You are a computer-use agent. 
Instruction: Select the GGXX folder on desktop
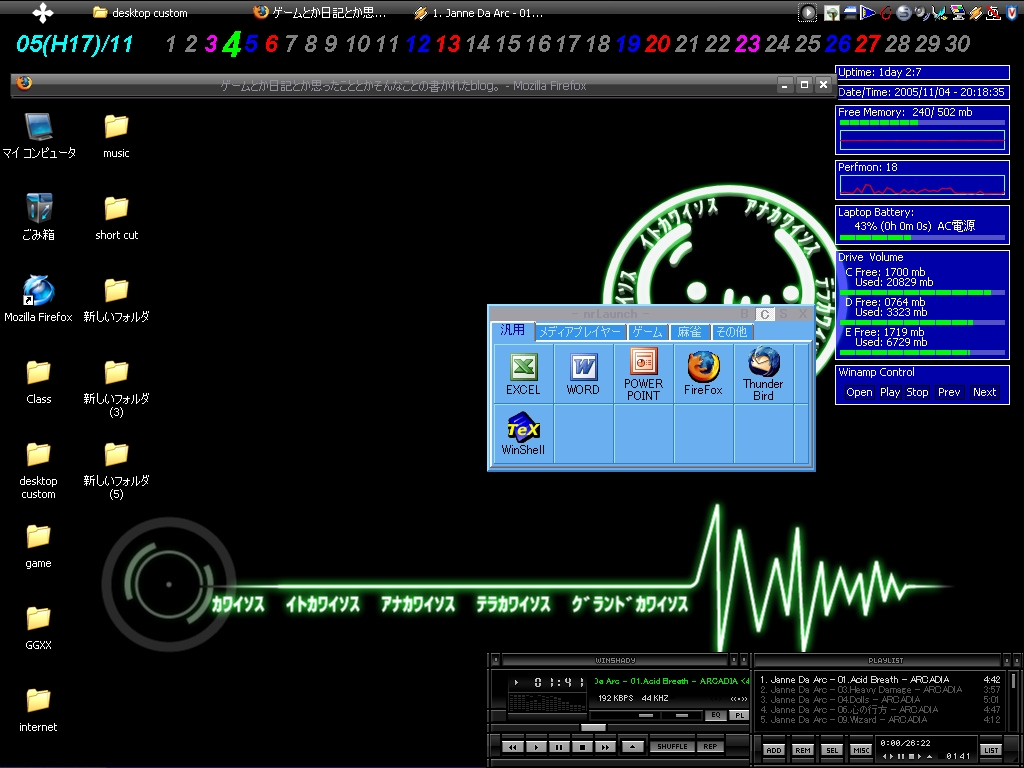tap(39, 627)
